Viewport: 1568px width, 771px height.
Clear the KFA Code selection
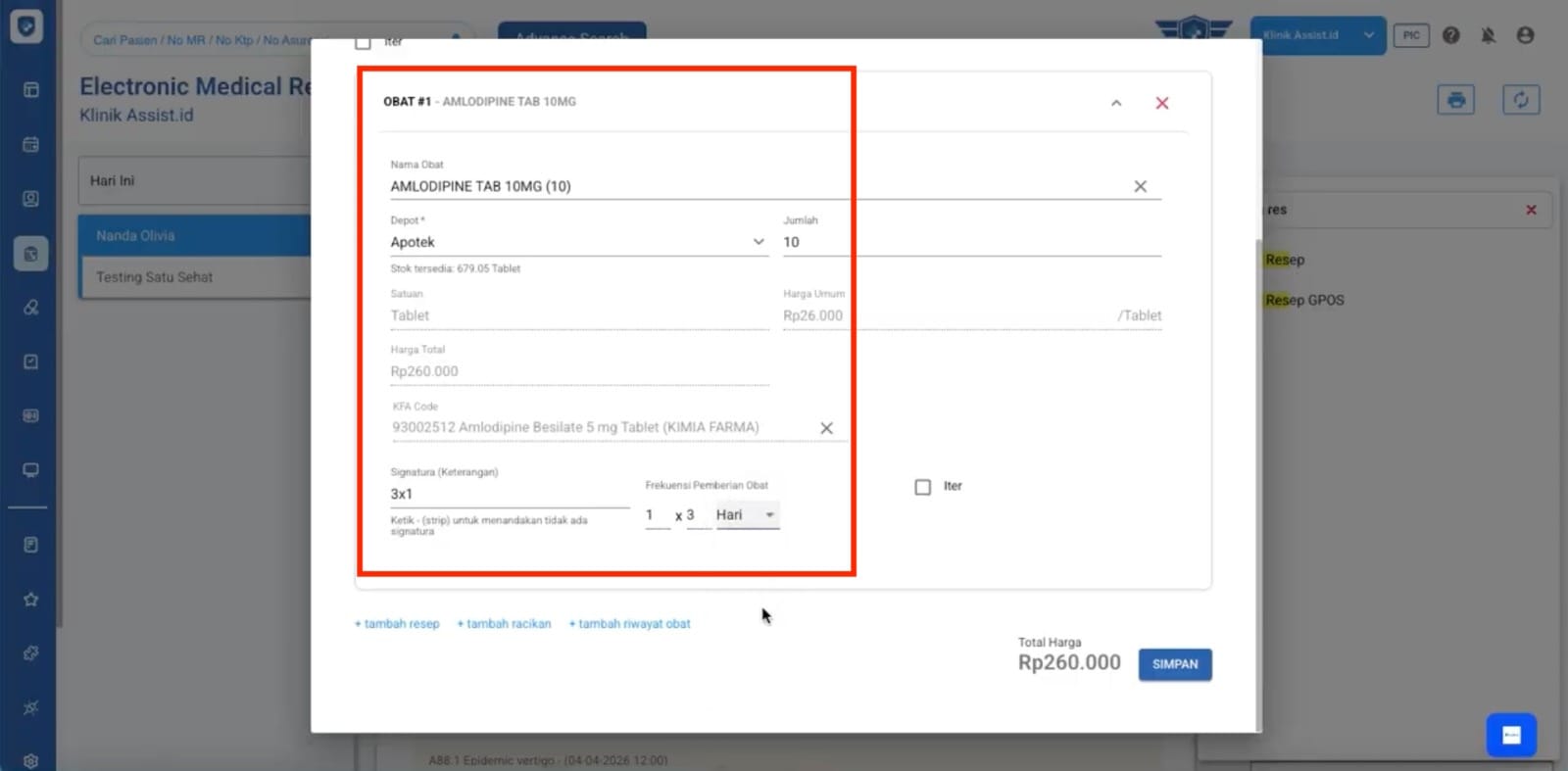826,428
